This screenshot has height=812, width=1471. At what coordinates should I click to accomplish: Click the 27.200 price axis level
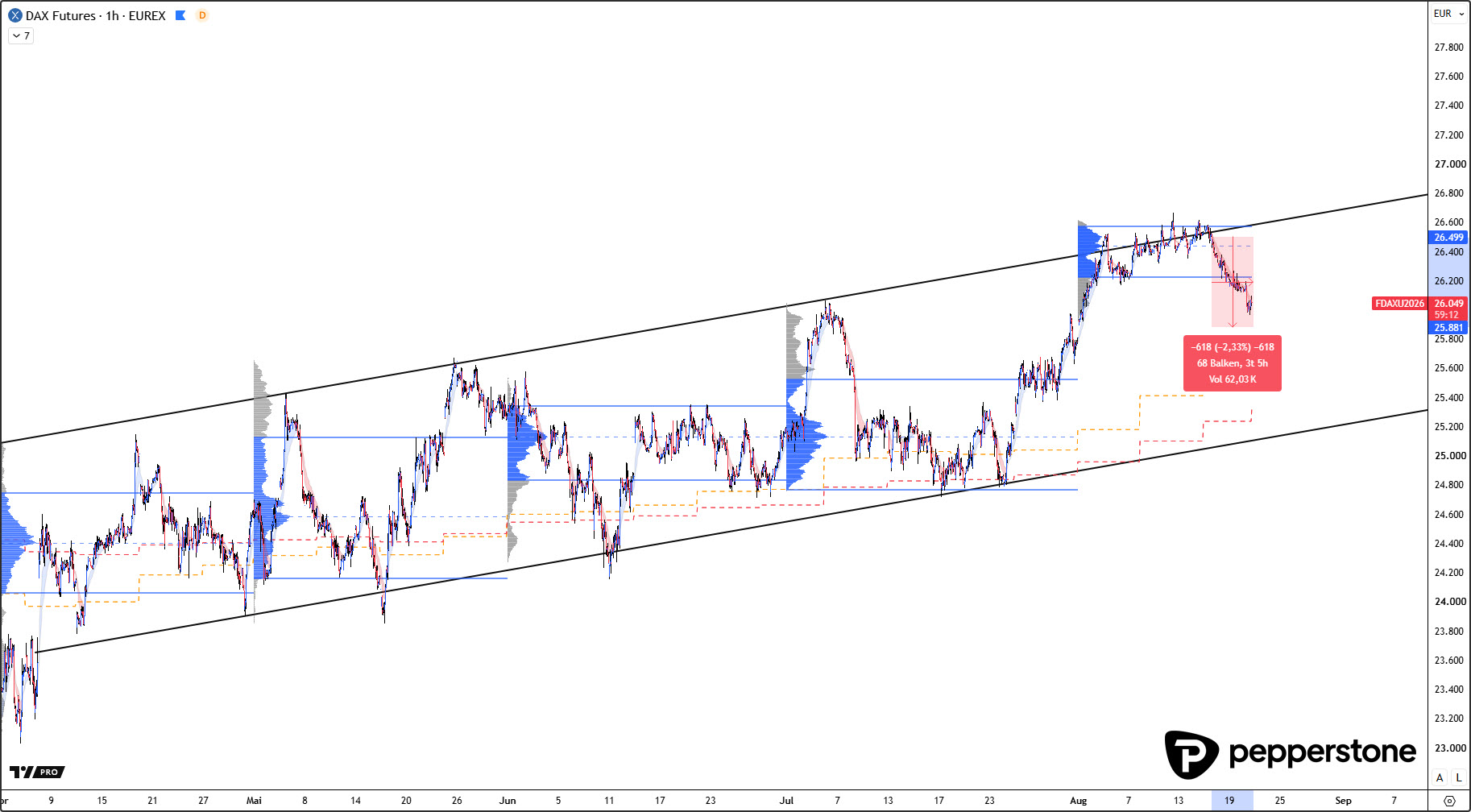1448,135
